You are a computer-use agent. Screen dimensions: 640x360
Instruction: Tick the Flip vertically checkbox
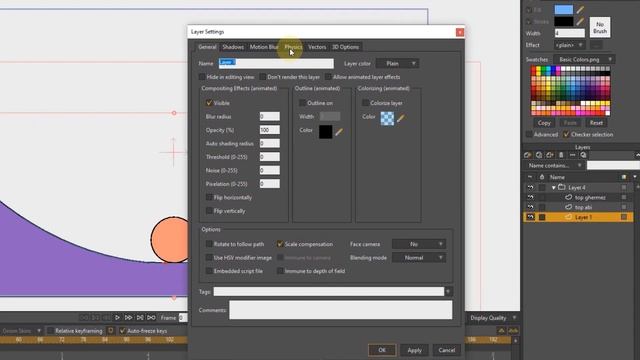pos(209,211)
